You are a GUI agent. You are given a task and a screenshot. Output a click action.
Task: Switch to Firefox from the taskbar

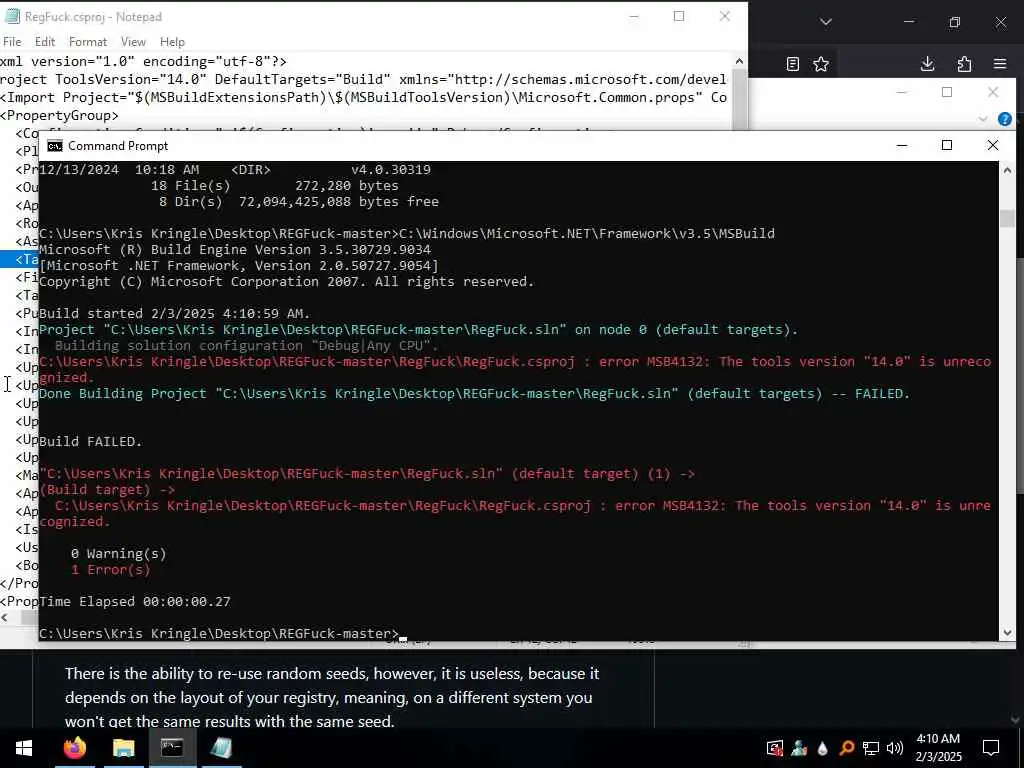[x=74, y=748]
